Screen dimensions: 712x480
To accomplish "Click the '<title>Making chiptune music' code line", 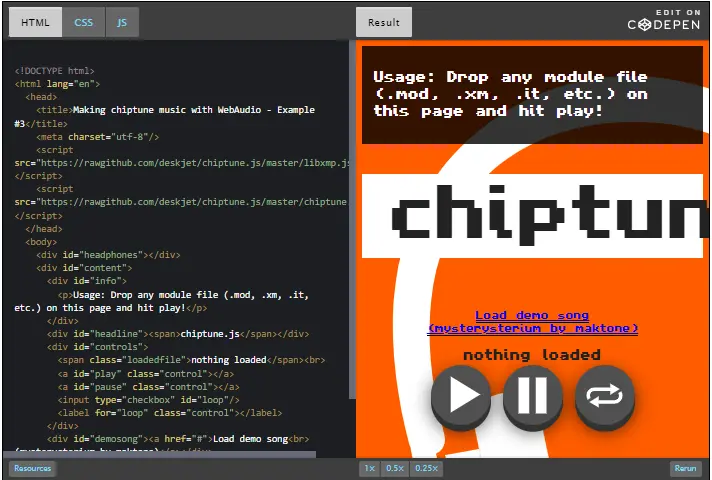I will pos(175,110).
